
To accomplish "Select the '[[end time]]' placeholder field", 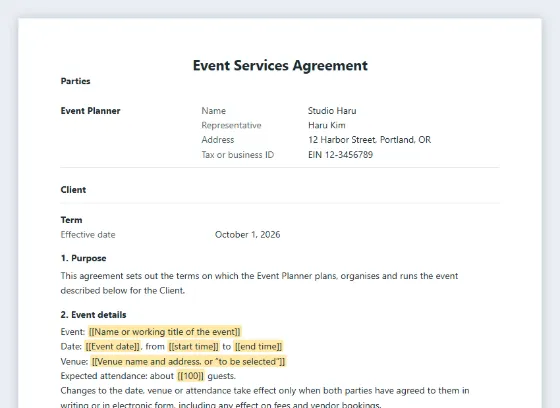I will [x=259, y=346].
